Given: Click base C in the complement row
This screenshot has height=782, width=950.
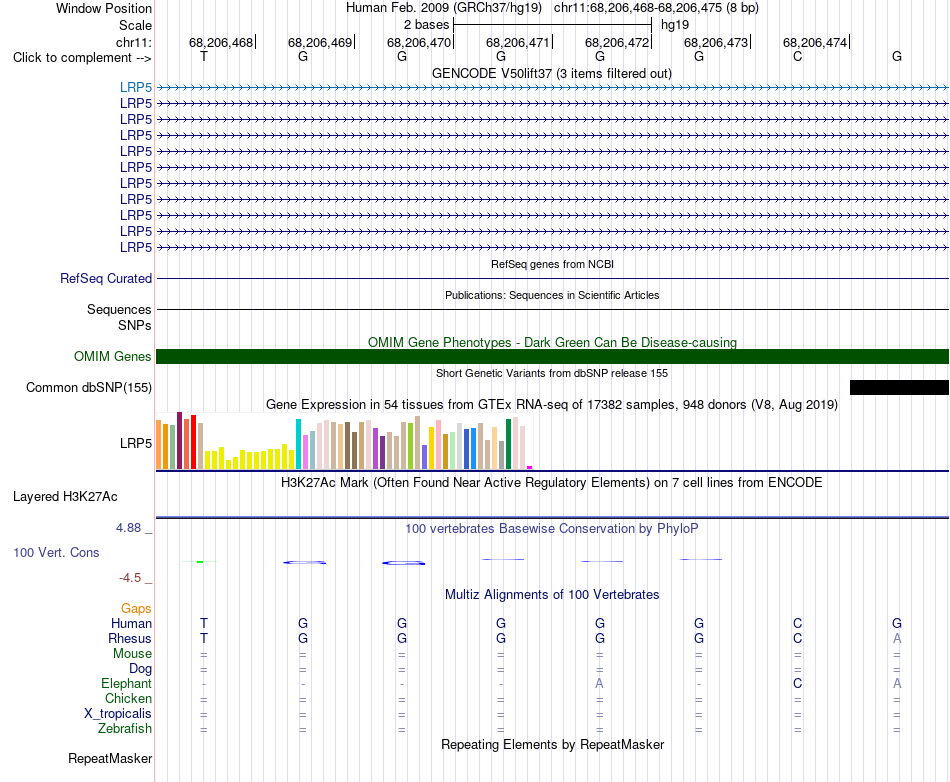Looking at the screenshot, I should coord(797,56).
